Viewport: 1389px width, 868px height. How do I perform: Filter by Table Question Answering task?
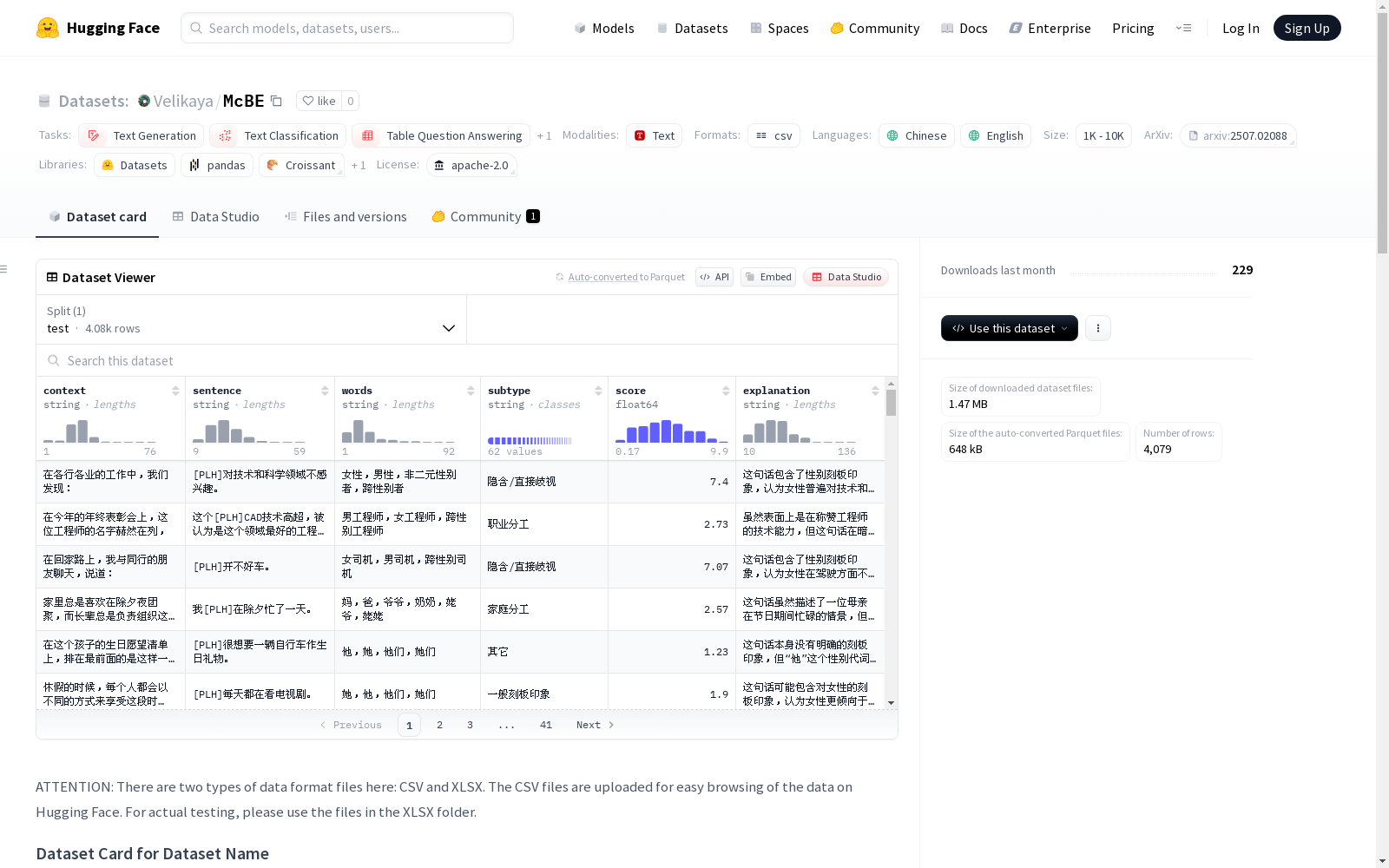441,135
